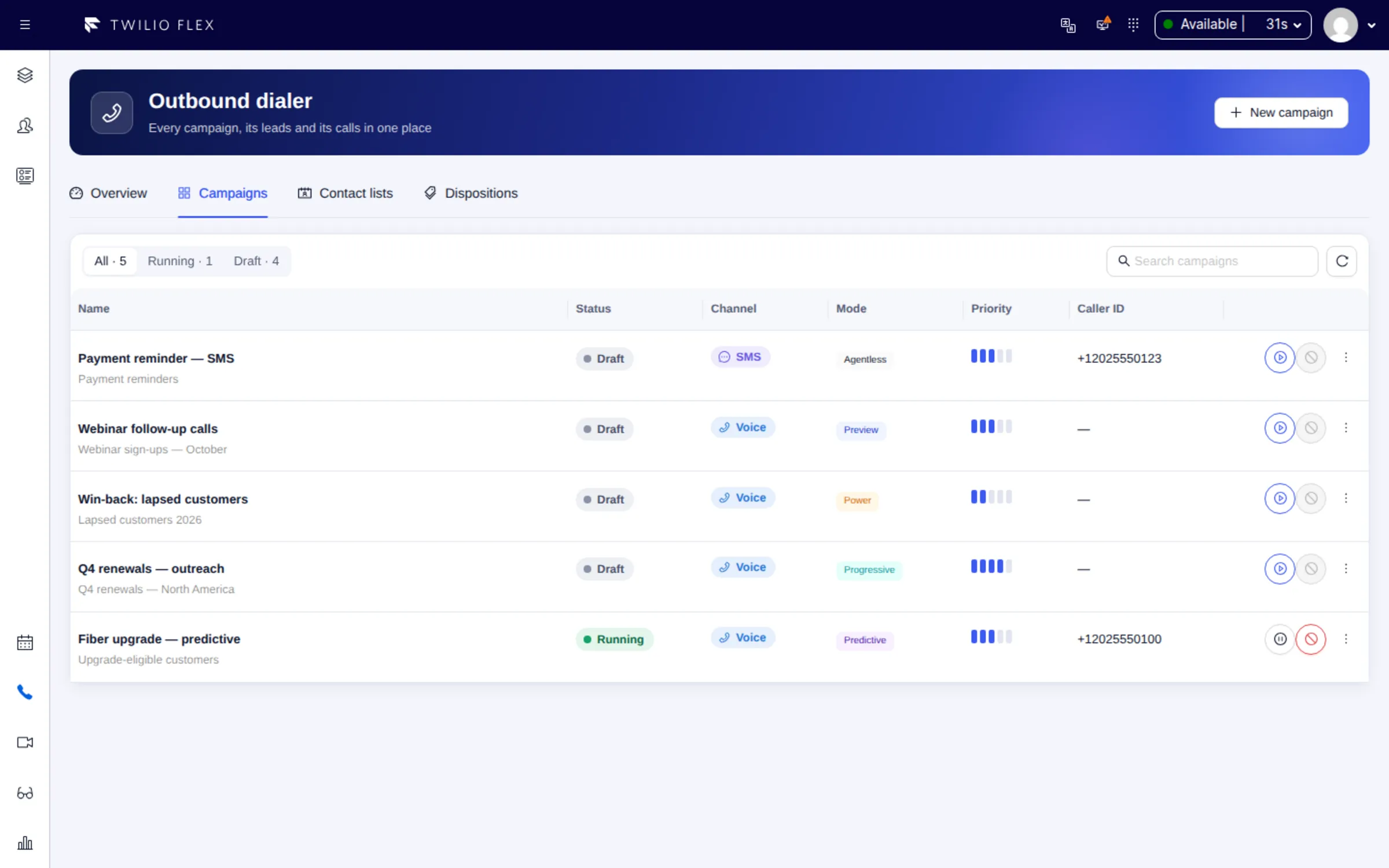Start the Payment reminder — SMS campaign
This screenshot has width=1389, height=868.
pyautogui.click(x=1280, y=358)
